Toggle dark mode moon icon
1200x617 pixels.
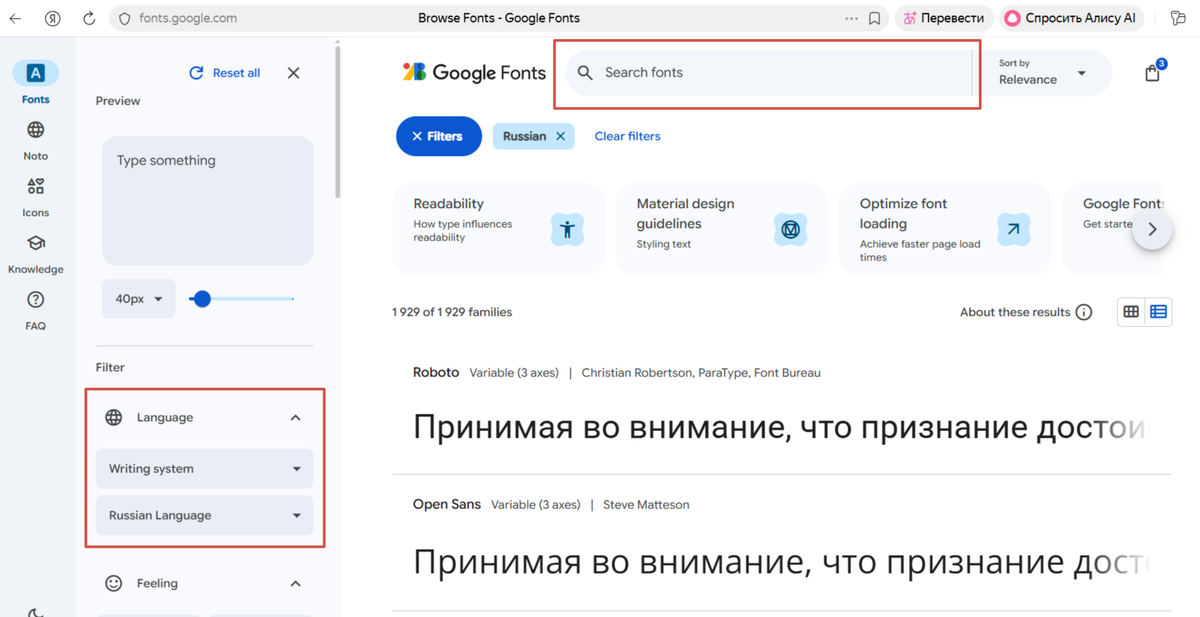coord(35,611)
